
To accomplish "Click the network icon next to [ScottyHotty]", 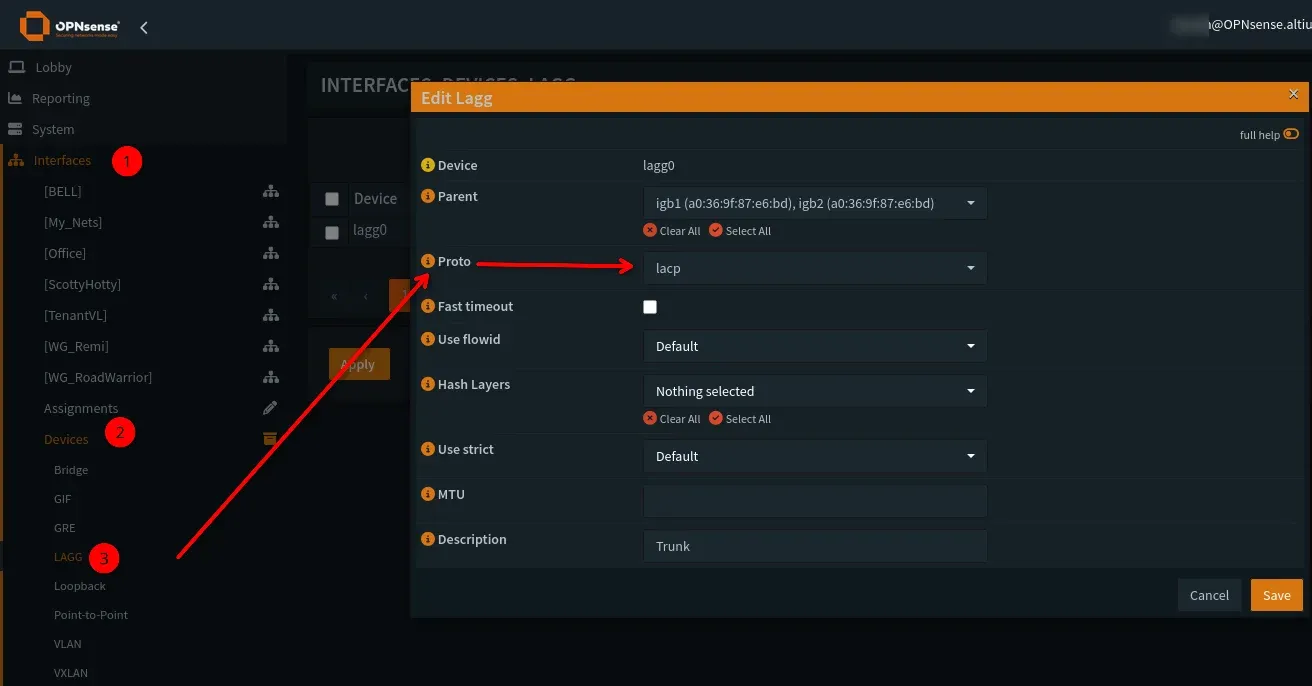I will pos(270,284).
